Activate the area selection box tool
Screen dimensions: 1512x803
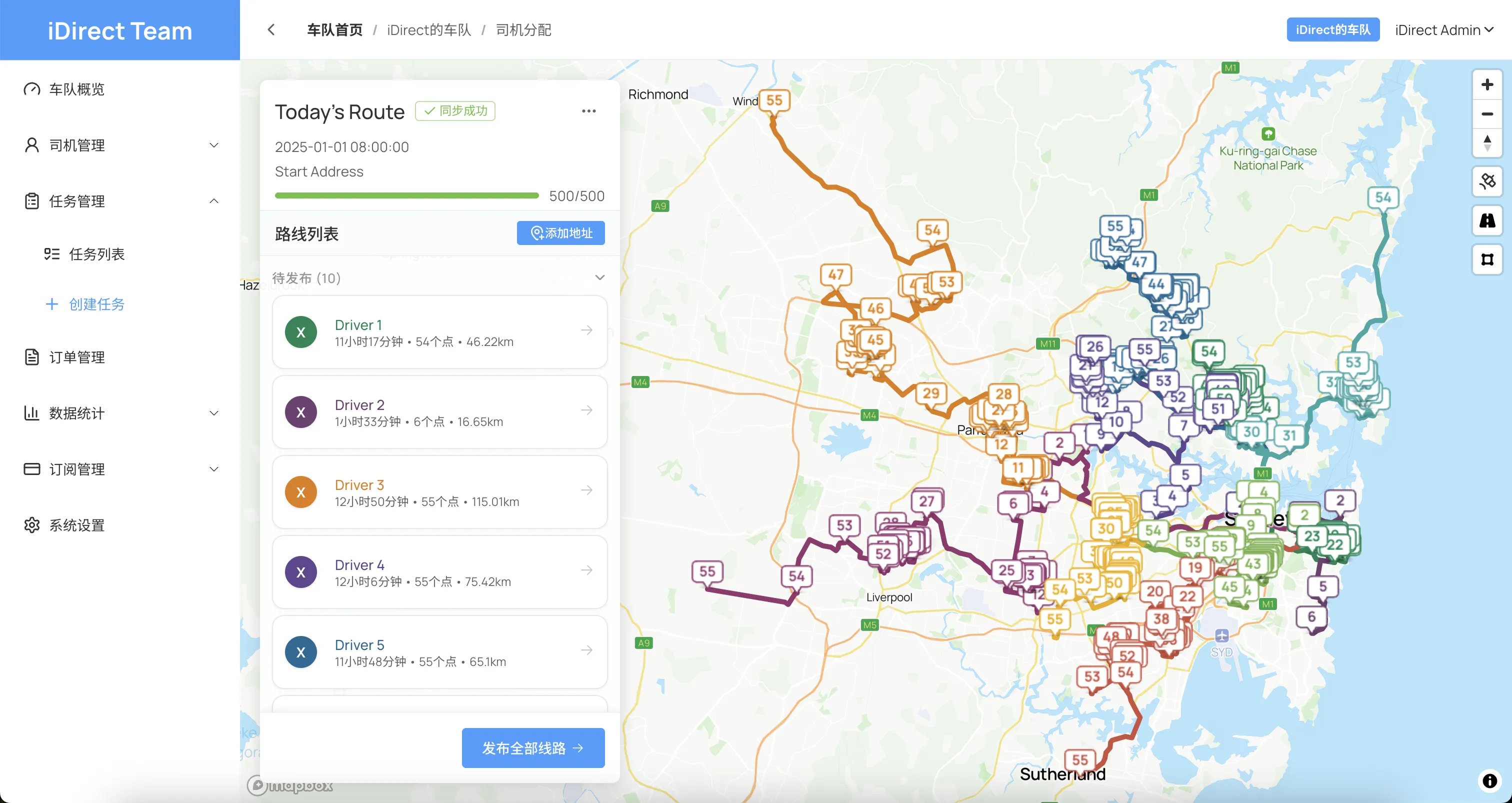click(x=1487, y=259)
